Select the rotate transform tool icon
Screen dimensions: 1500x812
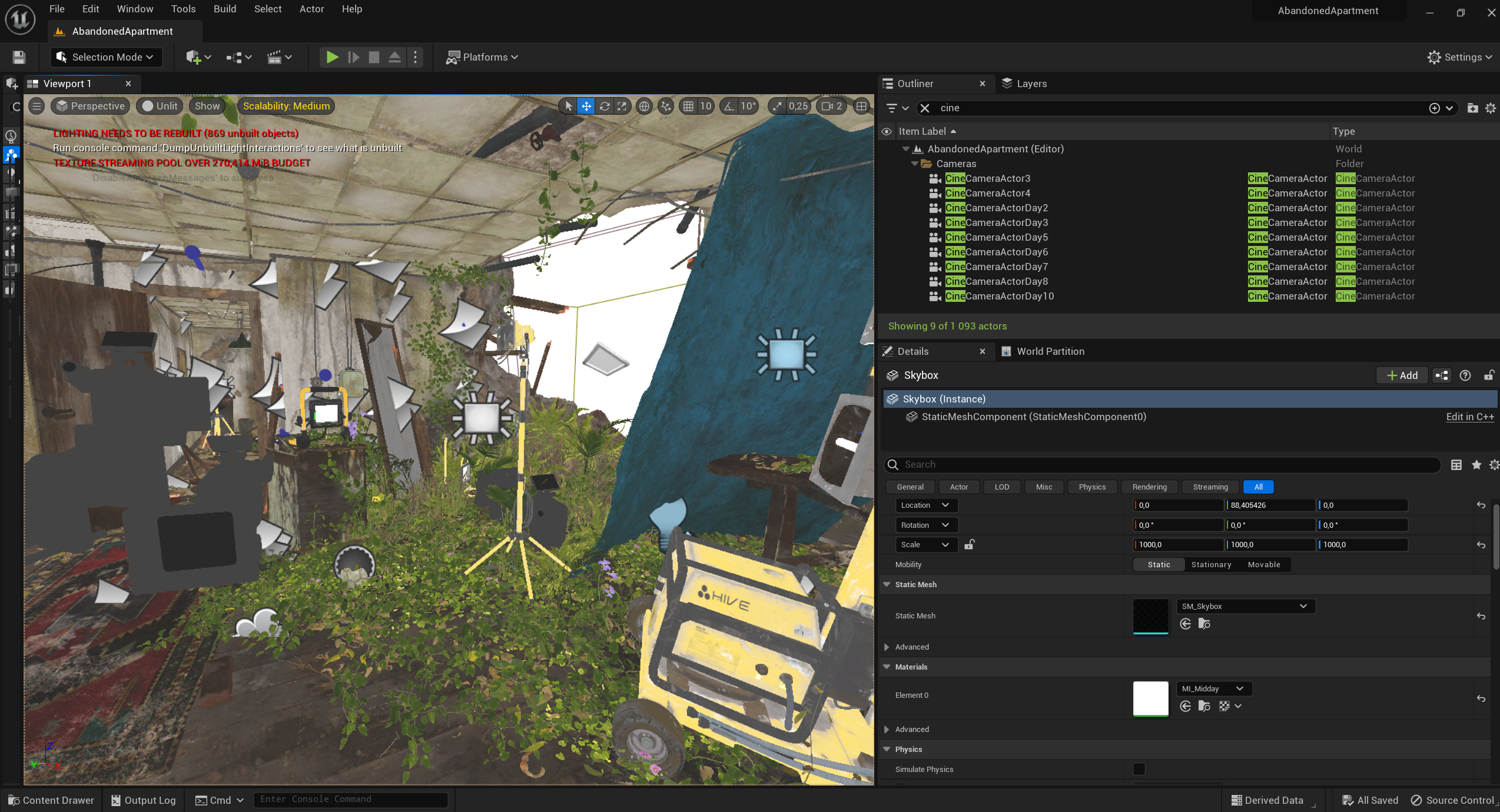point(605,106)
